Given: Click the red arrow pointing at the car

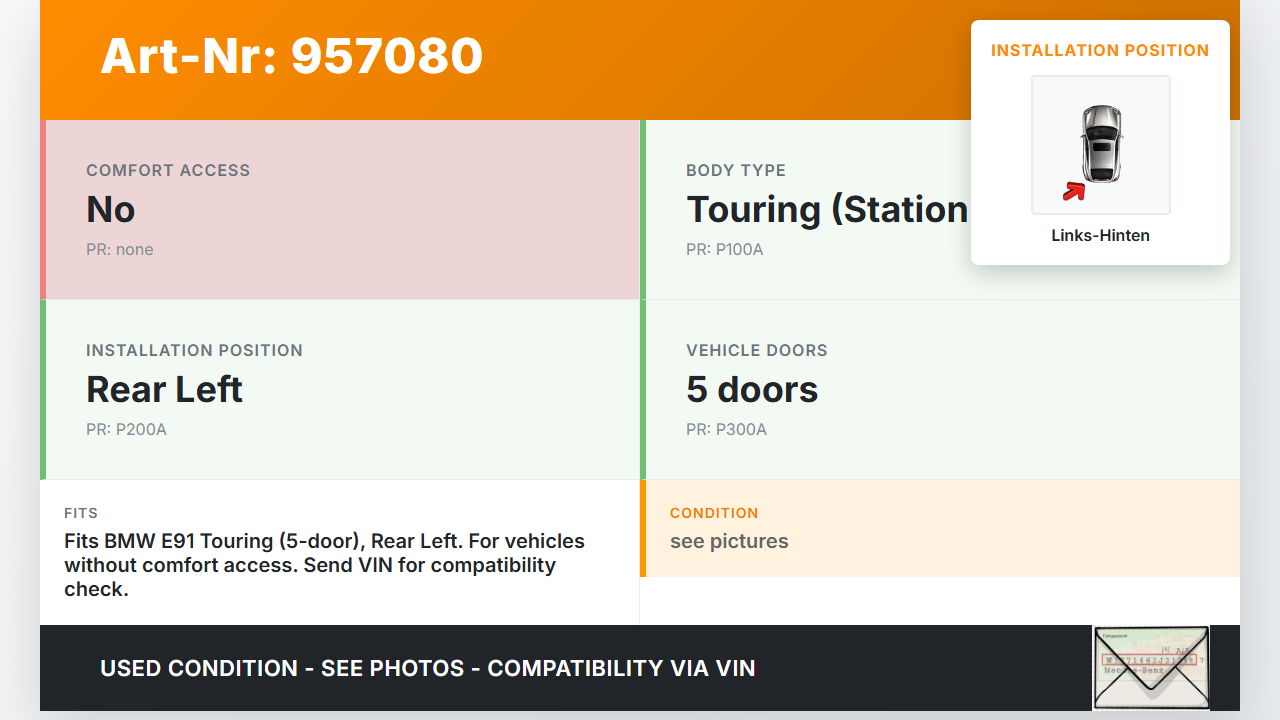Looking at the screenshot, I should [x=1074, y=190].
